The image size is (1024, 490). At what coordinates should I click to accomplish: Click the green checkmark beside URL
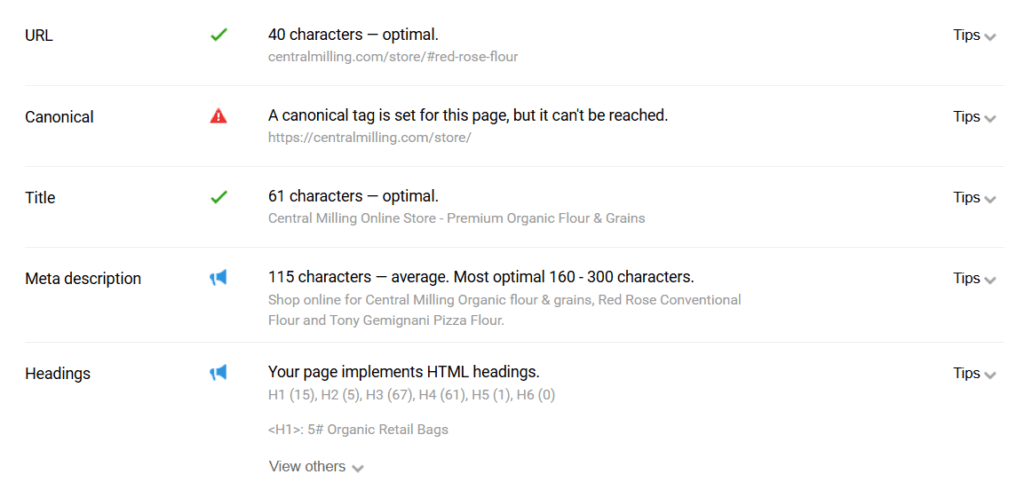tap(218, 35)
